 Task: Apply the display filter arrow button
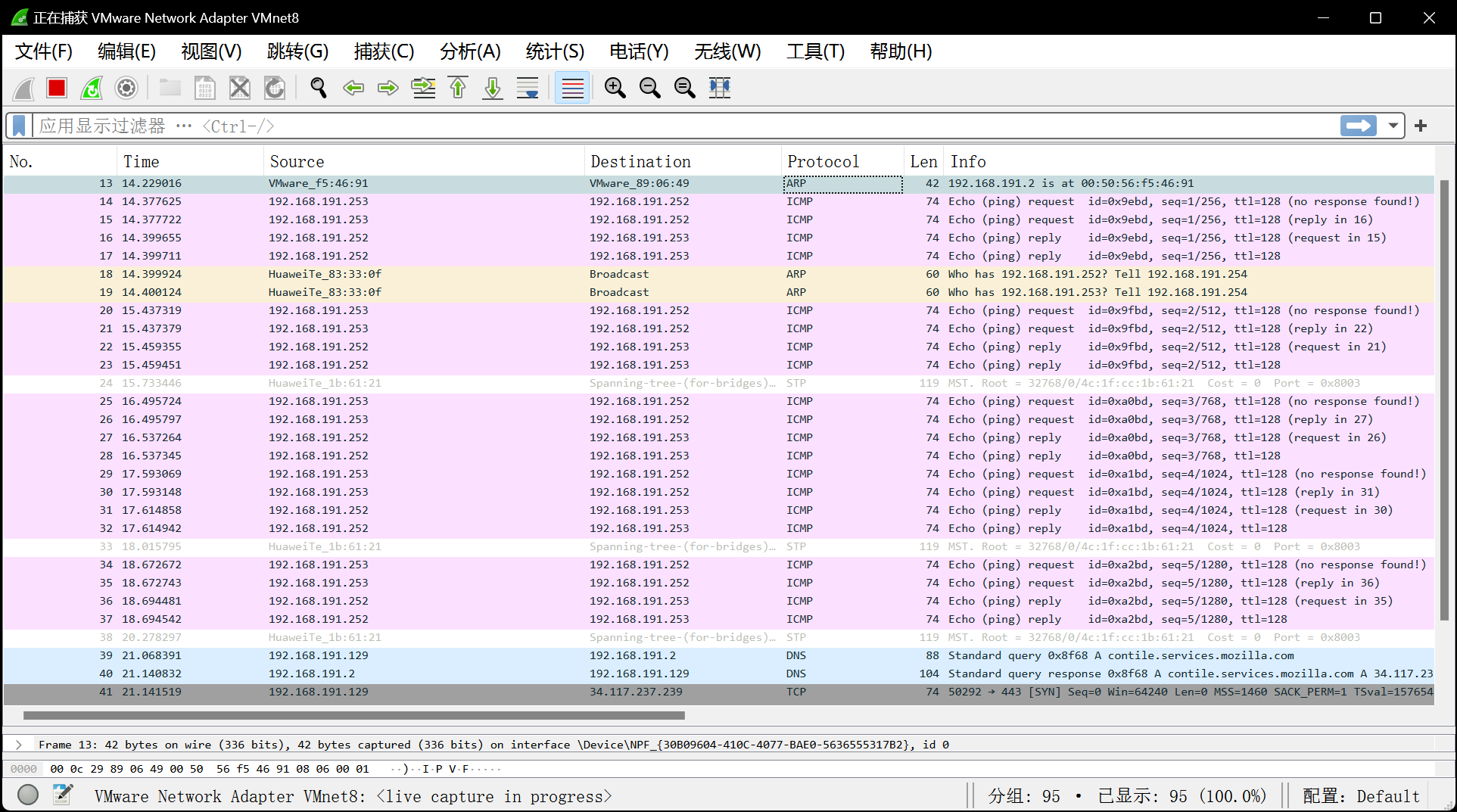[x=1359, y=126]
